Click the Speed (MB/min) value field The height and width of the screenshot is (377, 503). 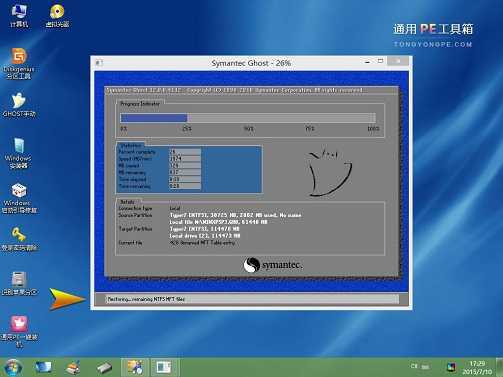185,159
